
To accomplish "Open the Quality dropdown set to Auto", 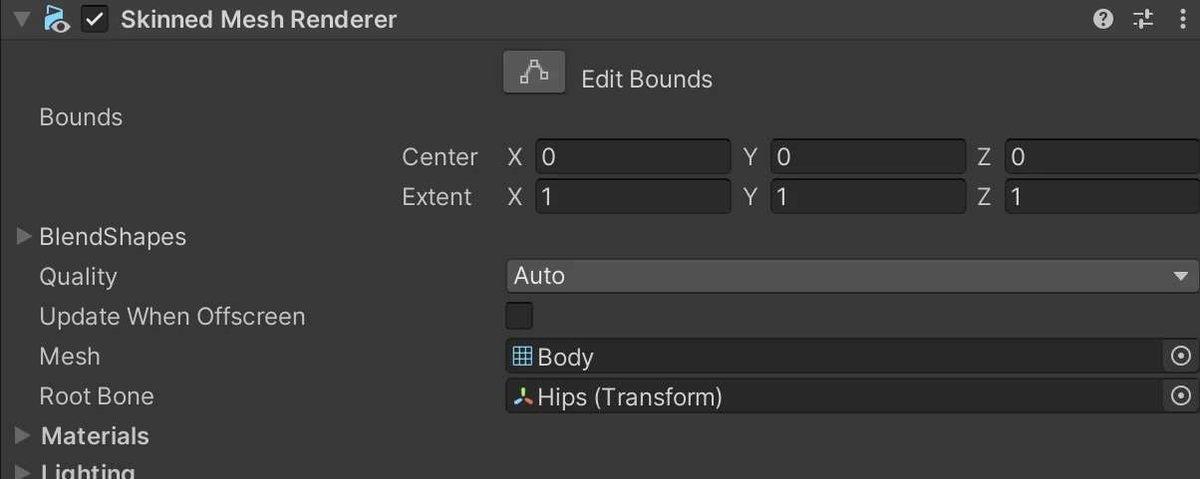I will pyautogui.click(x=852, y=276).
